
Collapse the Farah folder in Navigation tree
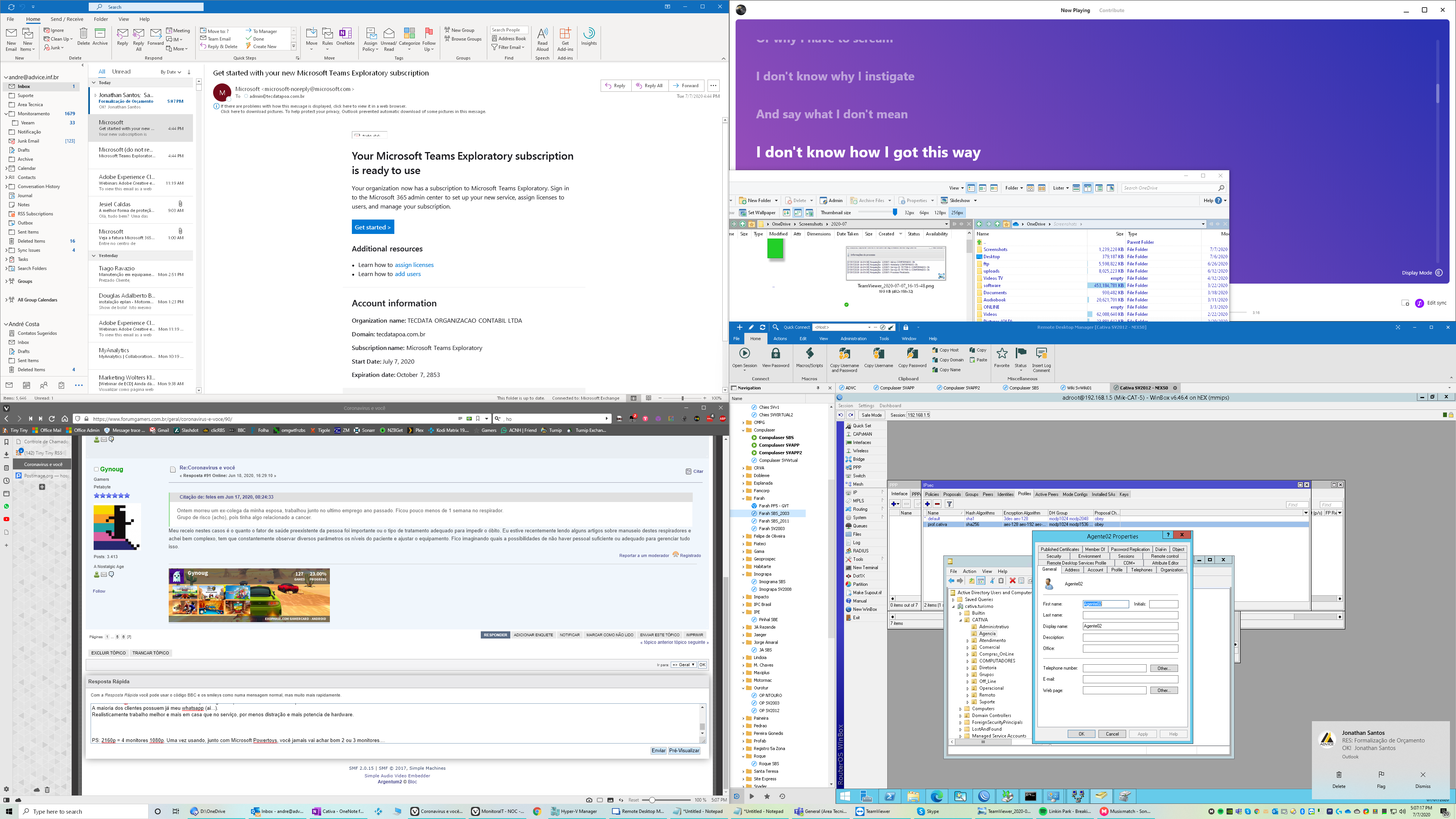pos(743,499)
